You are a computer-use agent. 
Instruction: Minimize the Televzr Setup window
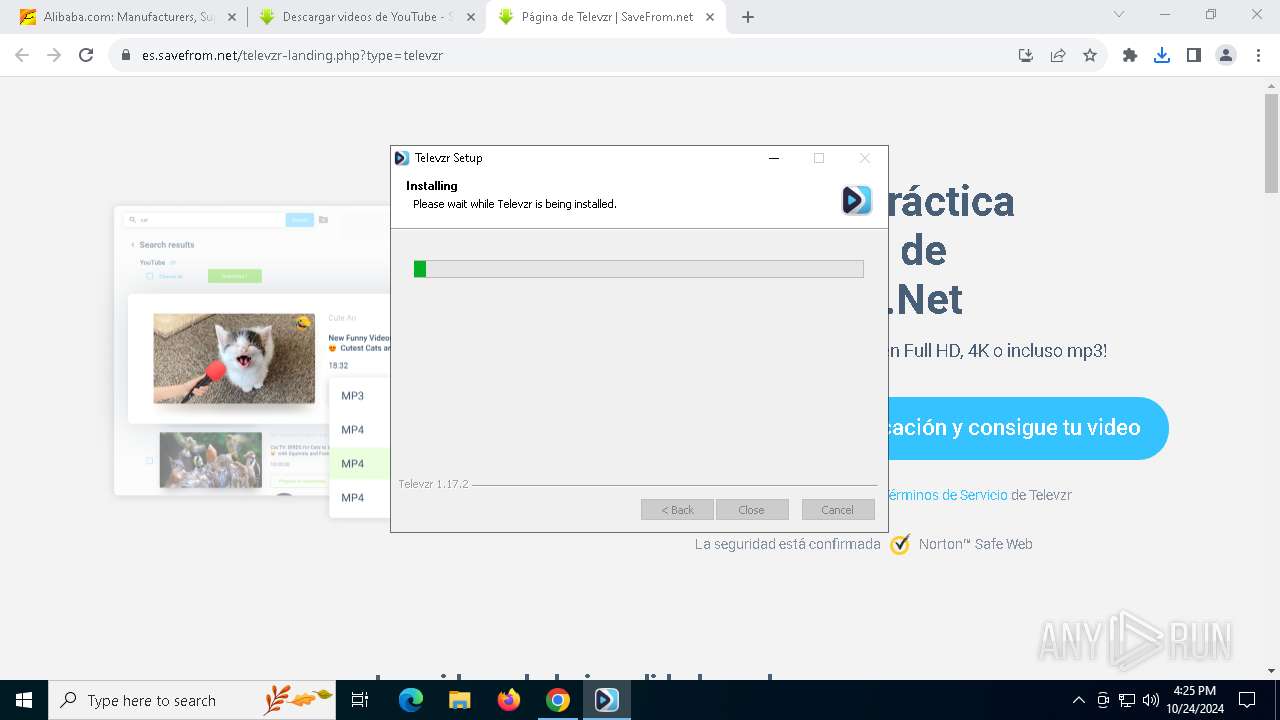pos(774,158)
